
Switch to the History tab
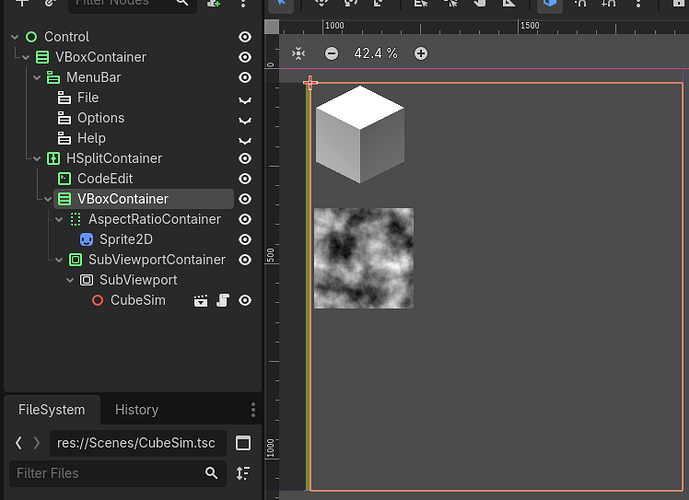[x=136, y=410]
